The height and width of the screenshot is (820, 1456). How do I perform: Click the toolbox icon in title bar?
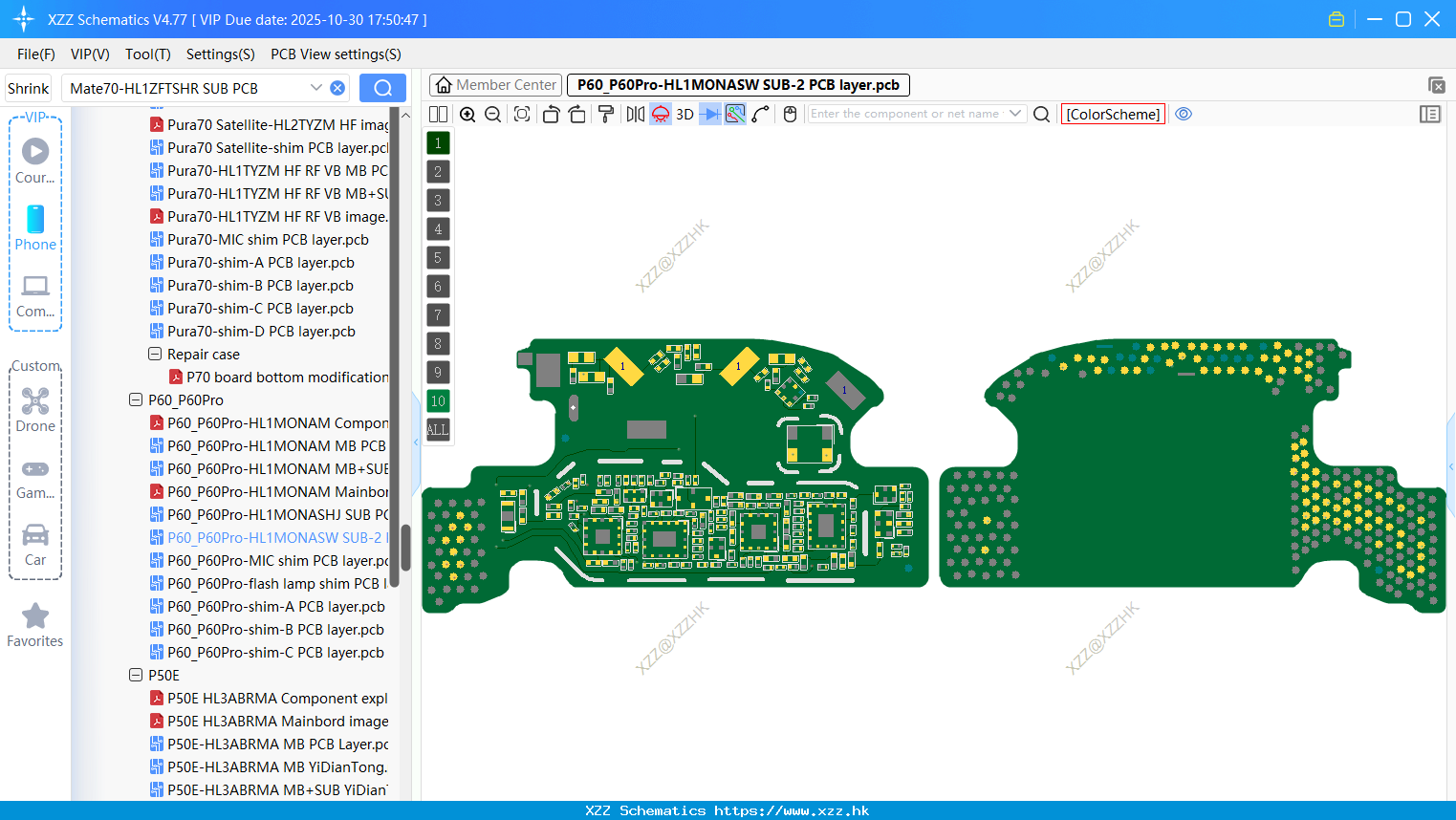(1336, 19)
